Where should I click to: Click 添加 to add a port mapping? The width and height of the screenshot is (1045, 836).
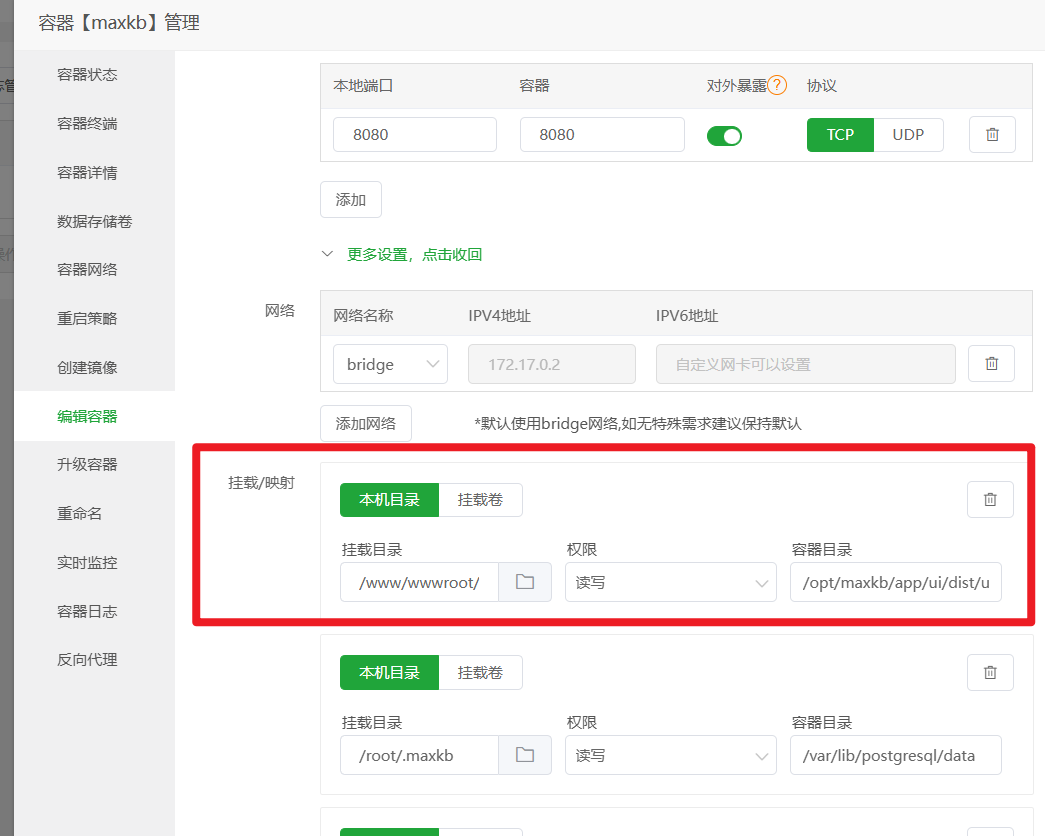350,199
